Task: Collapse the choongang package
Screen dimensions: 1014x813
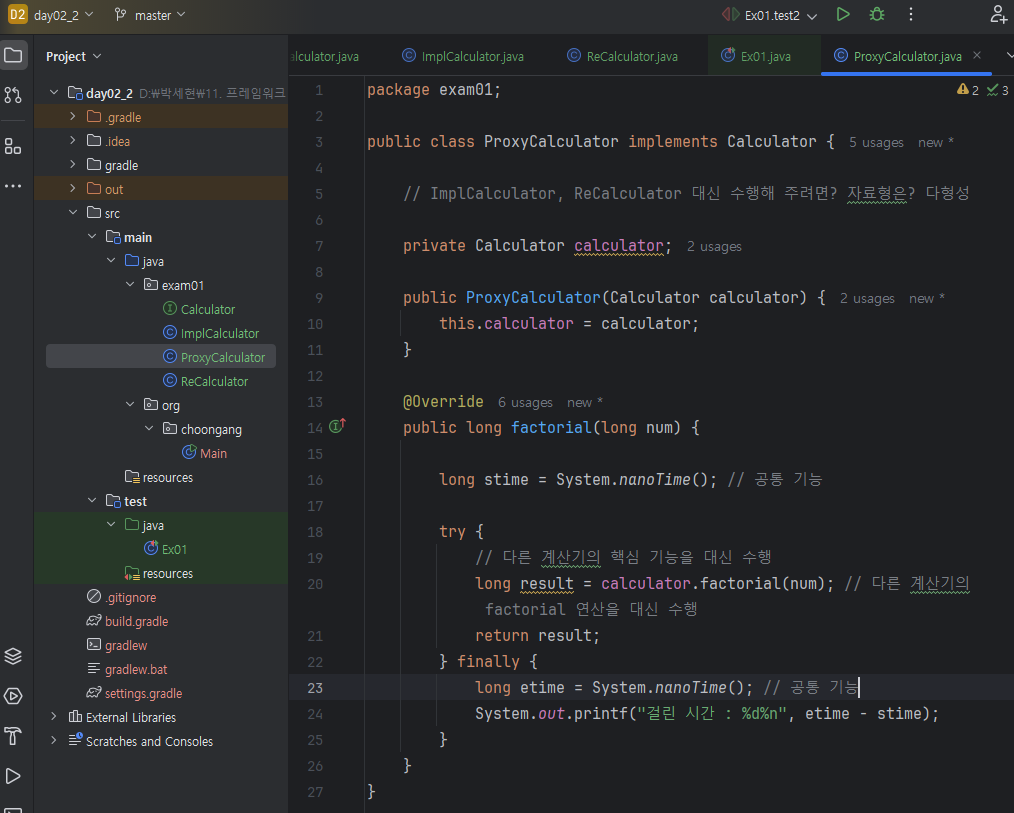Action: (149, 428)
